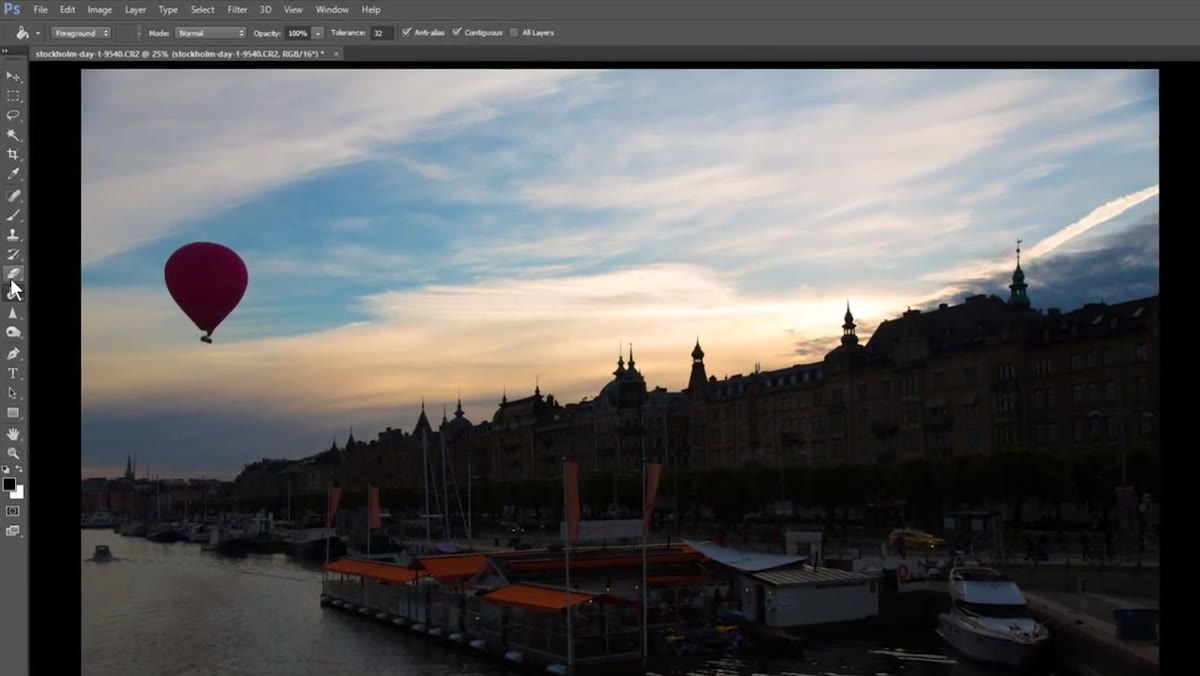The image size is (1200, 676).
Task: Select the History Brush tool
Action: (13, 255)
